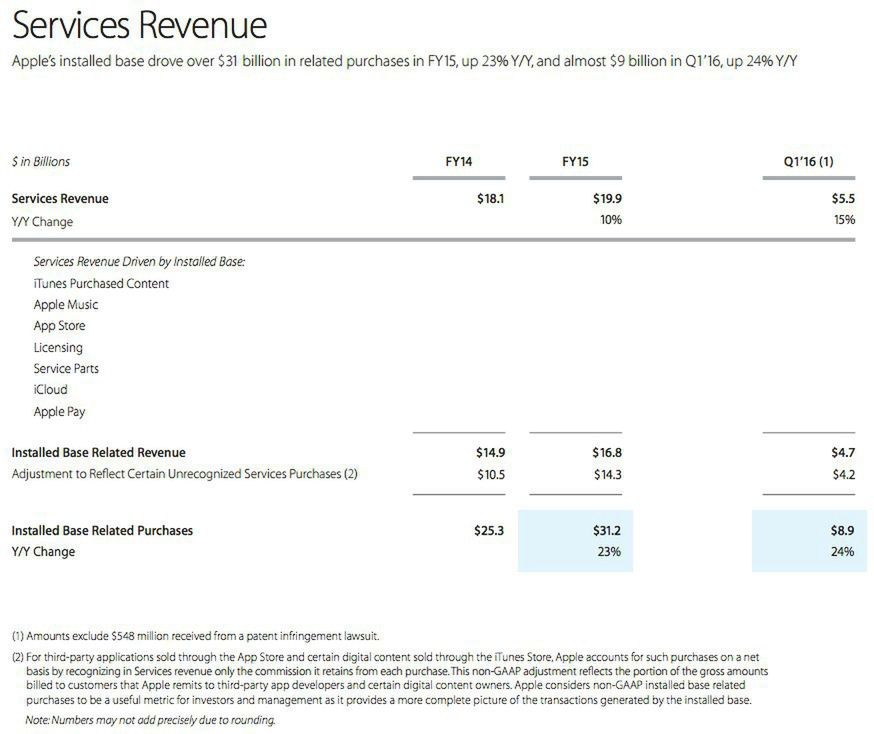874x734 pixels.
Task: Select the 15% Y/Y Change figure
Action: click(844, 220)
